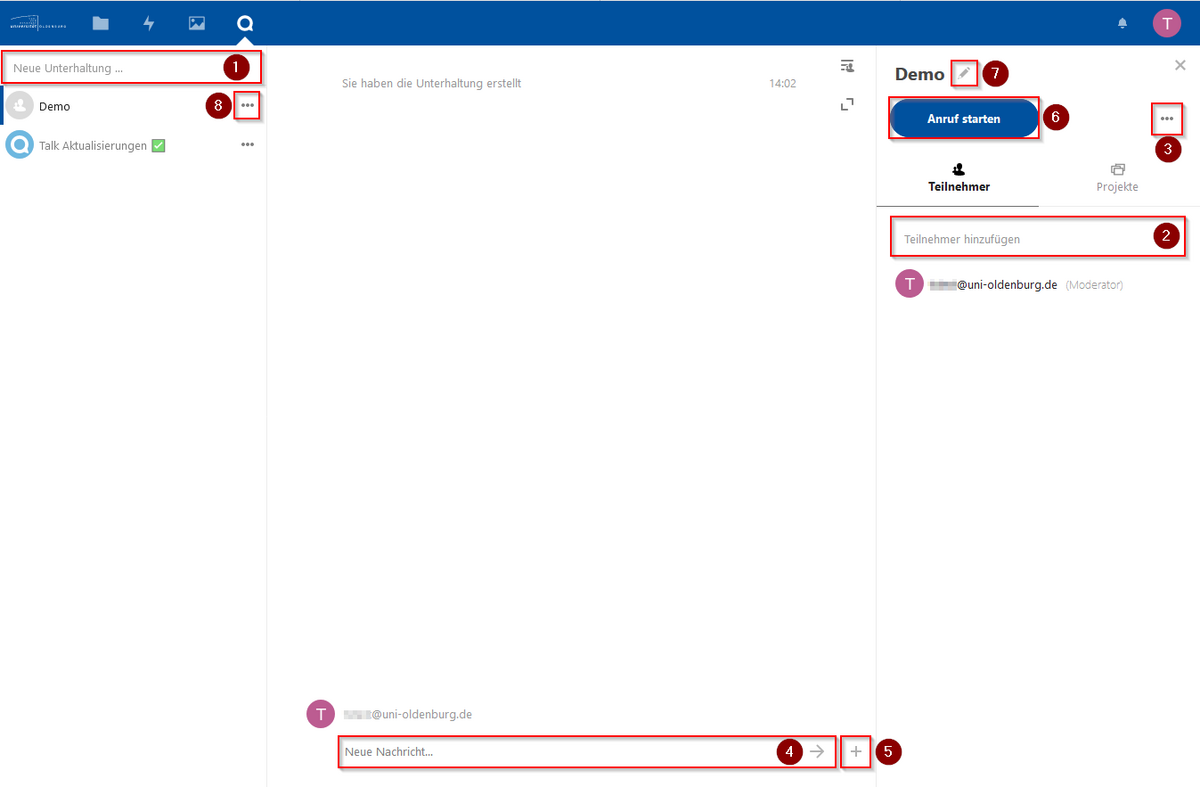The image size is (1200, 787).
Task: Select the Talk Aktualisierungen conversation
Action: tap(133, 146)
